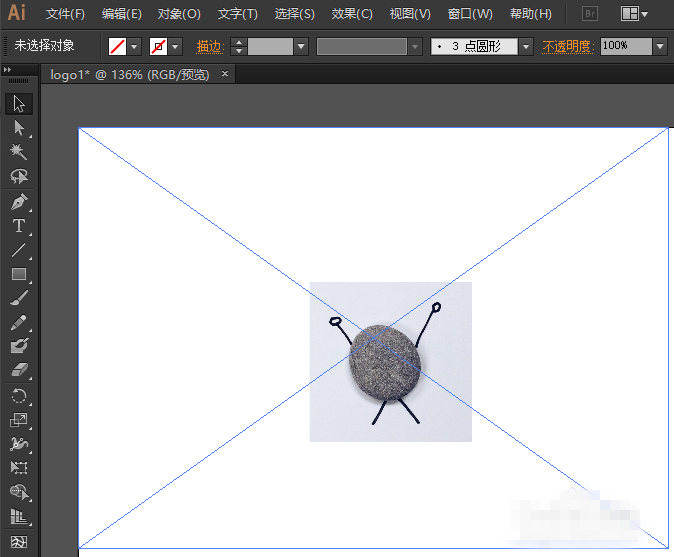Open the 效果(C) menu

click(352, 14)
